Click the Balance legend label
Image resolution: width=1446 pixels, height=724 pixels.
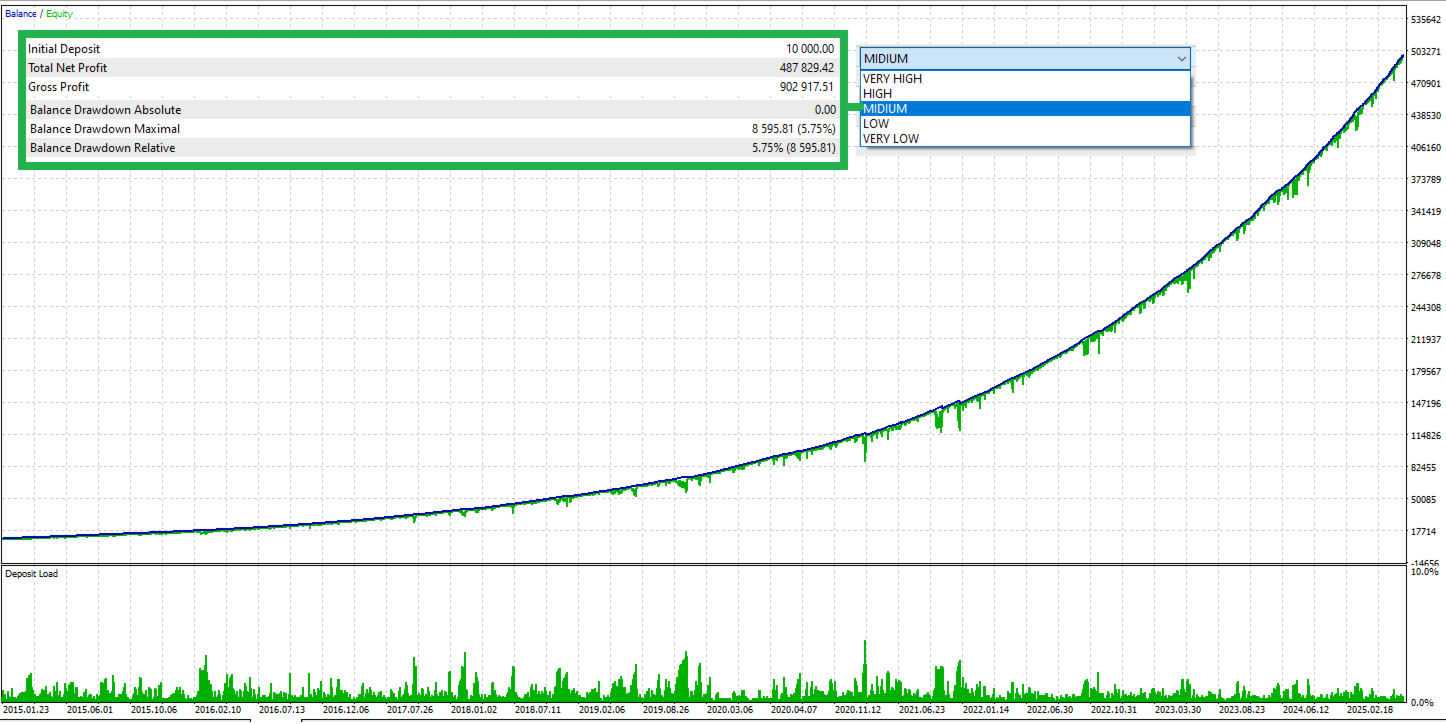click(21, 14)
